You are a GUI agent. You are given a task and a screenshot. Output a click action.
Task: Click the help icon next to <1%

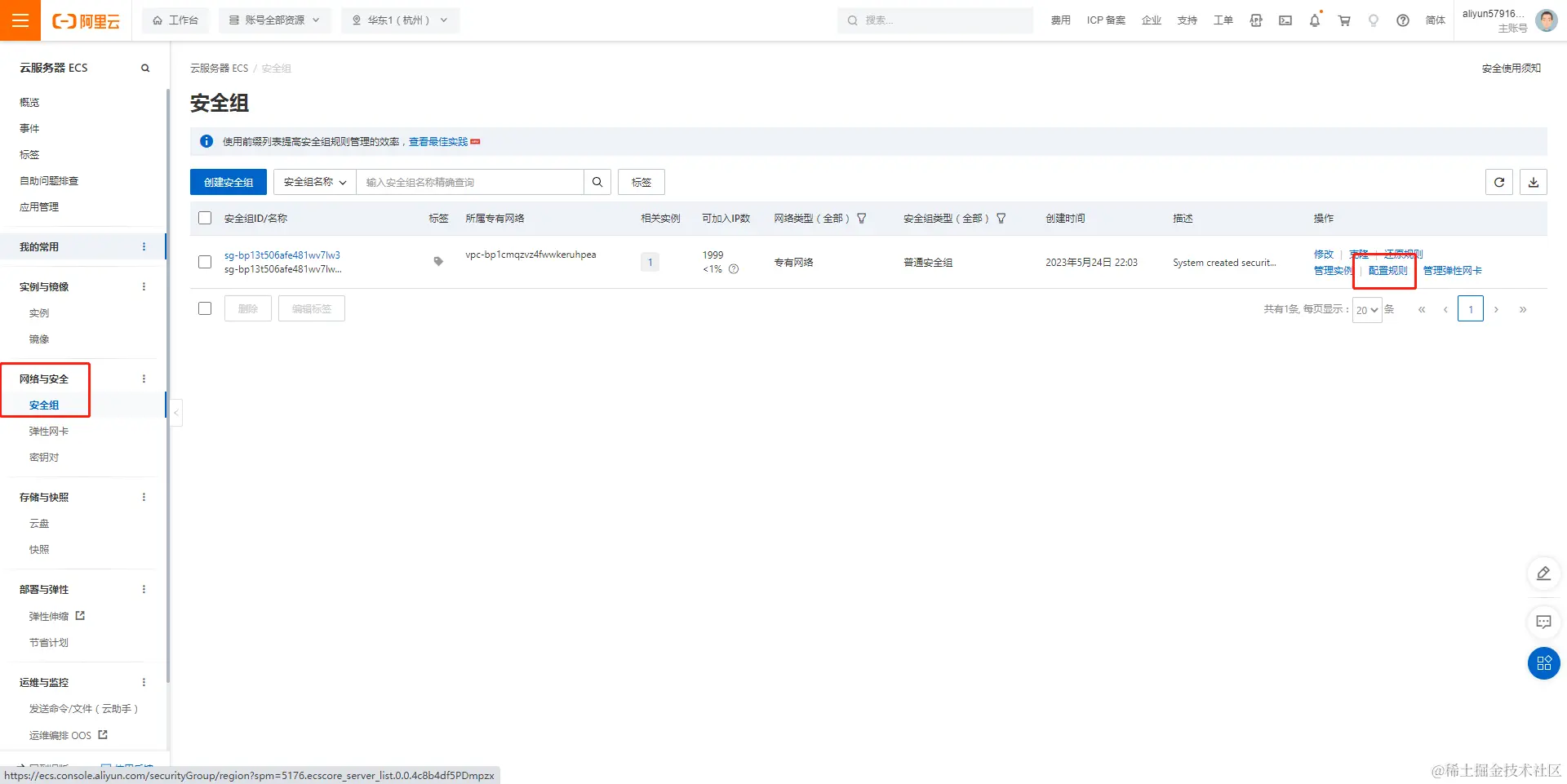734,269
